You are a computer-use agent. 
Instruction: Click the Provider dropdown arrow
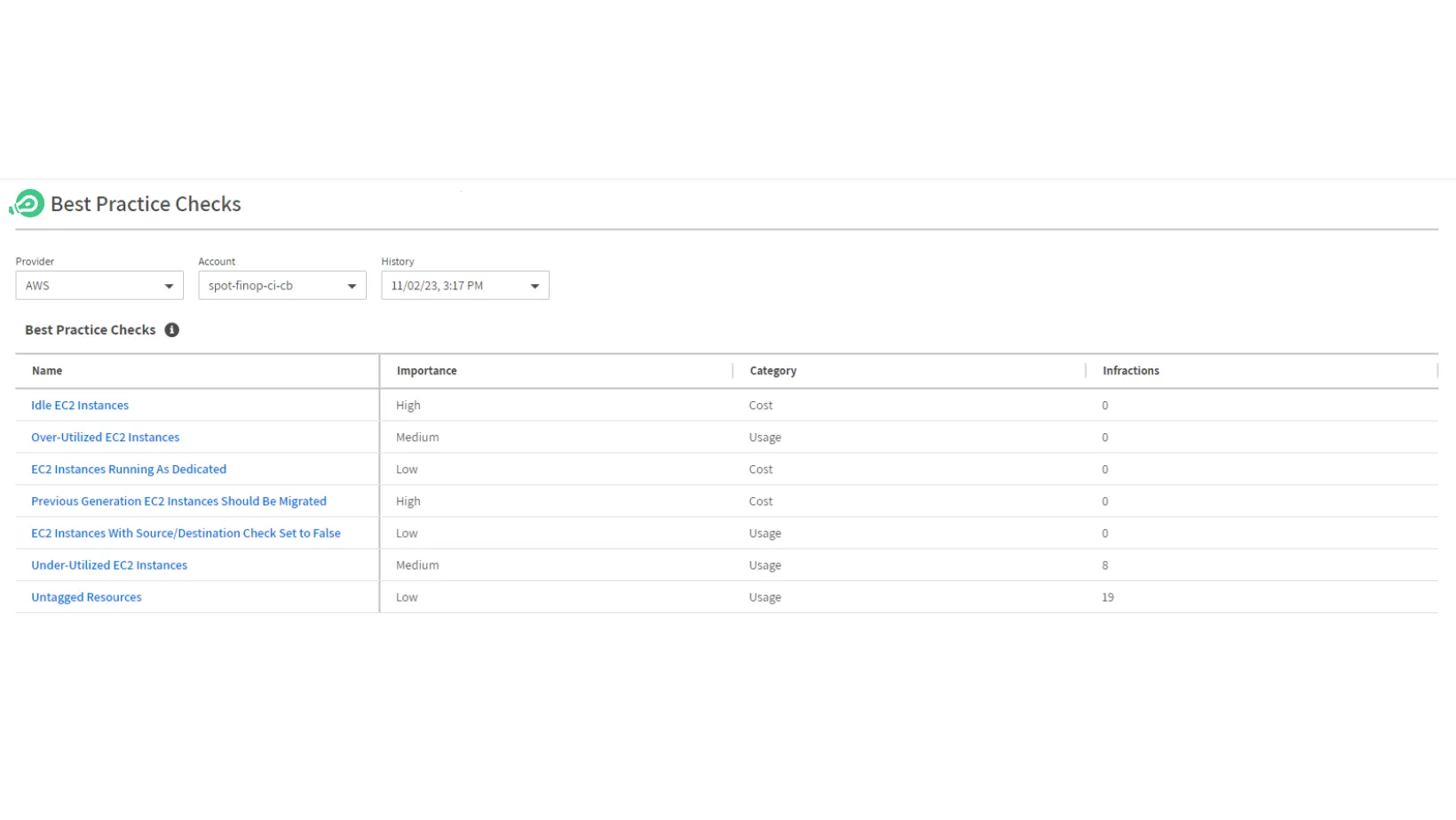[x=169, y=287]
